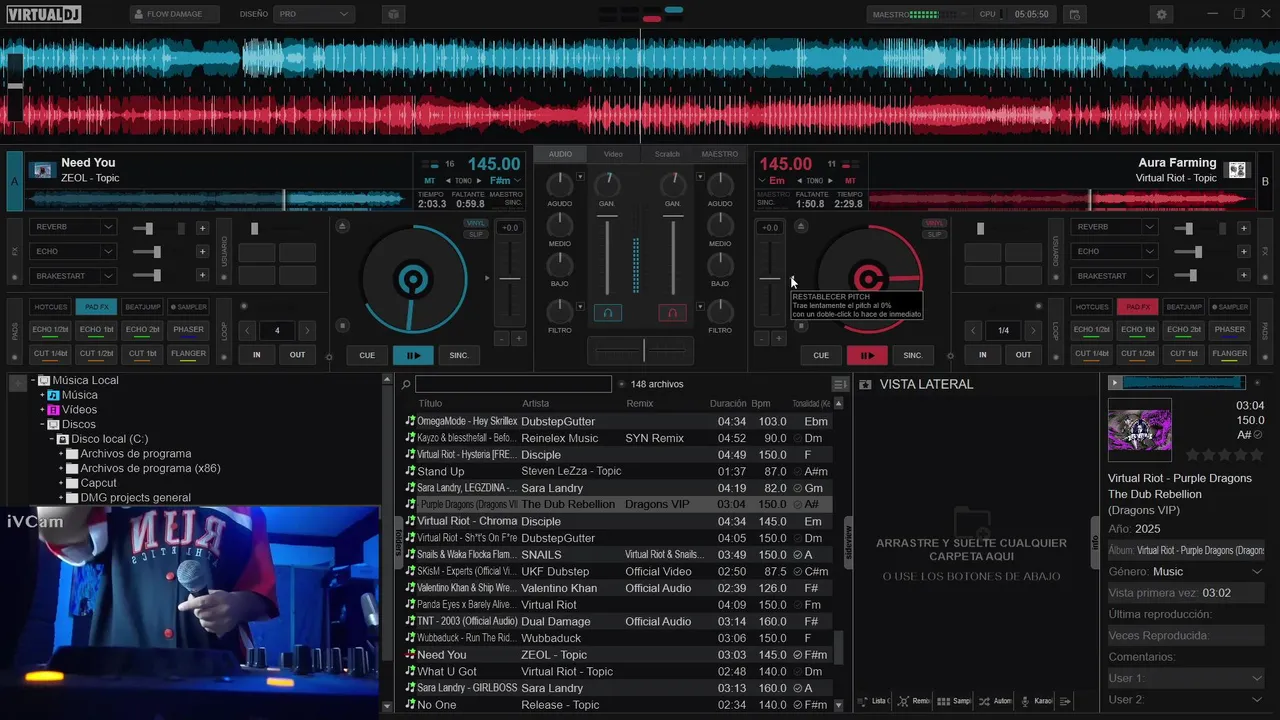Image resolution: width=1280 pixels, height=720 pixels.
Task: Switch mixer to AUDIO tab
Action: [560, 154]
